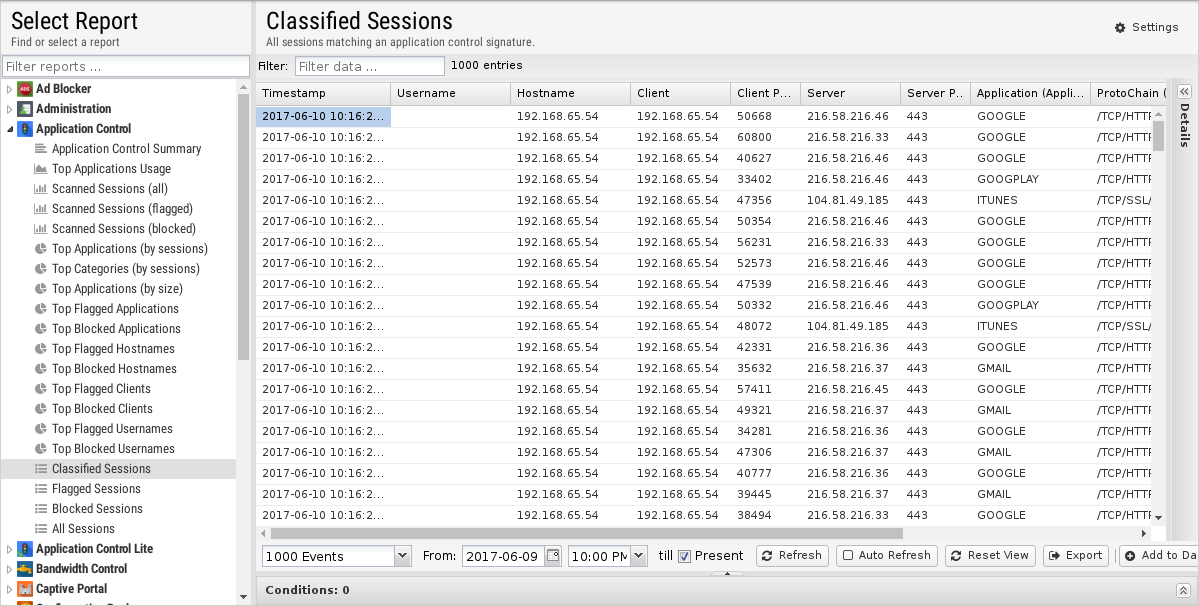
Task: Uncheck the till Present checkbox
Action: pyautogui.click(x=684, y=556)
